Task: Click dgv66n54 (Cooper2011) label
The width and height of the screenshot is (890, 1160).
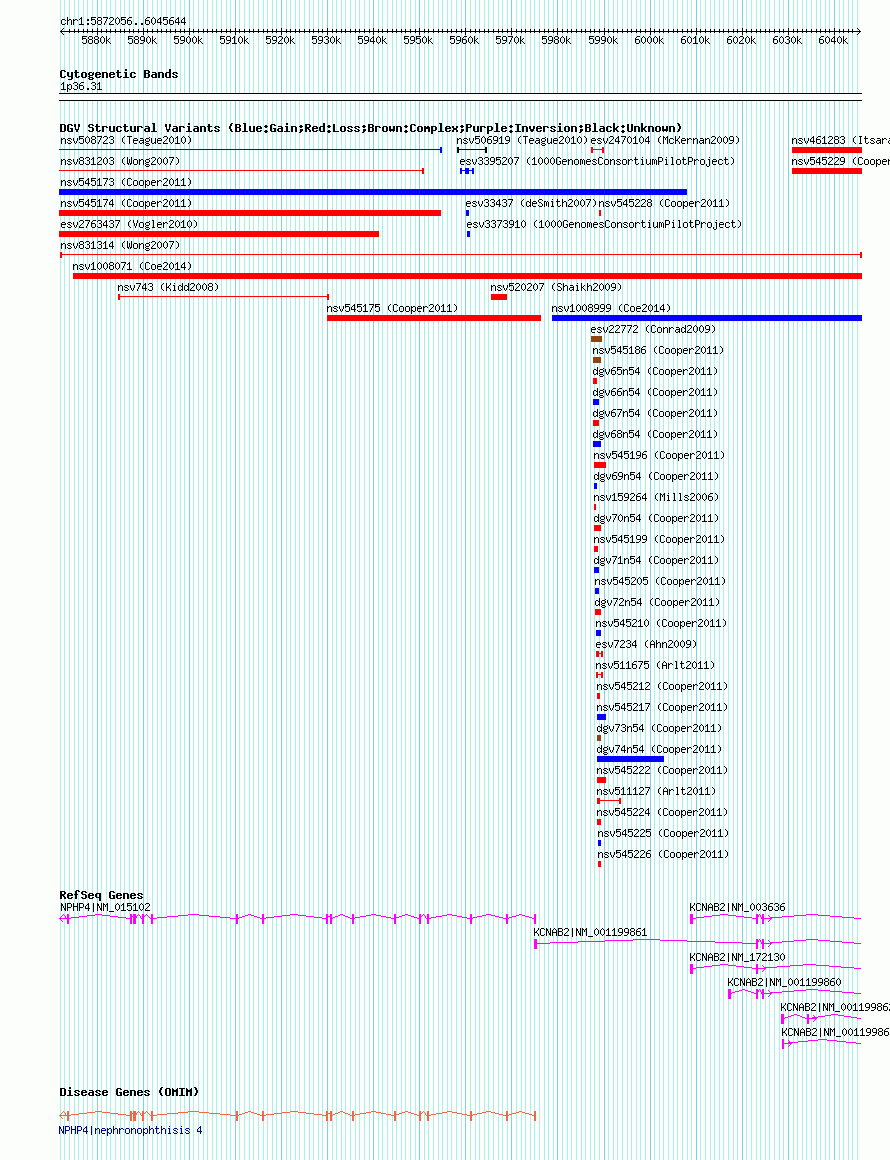Action: [655, 392]
